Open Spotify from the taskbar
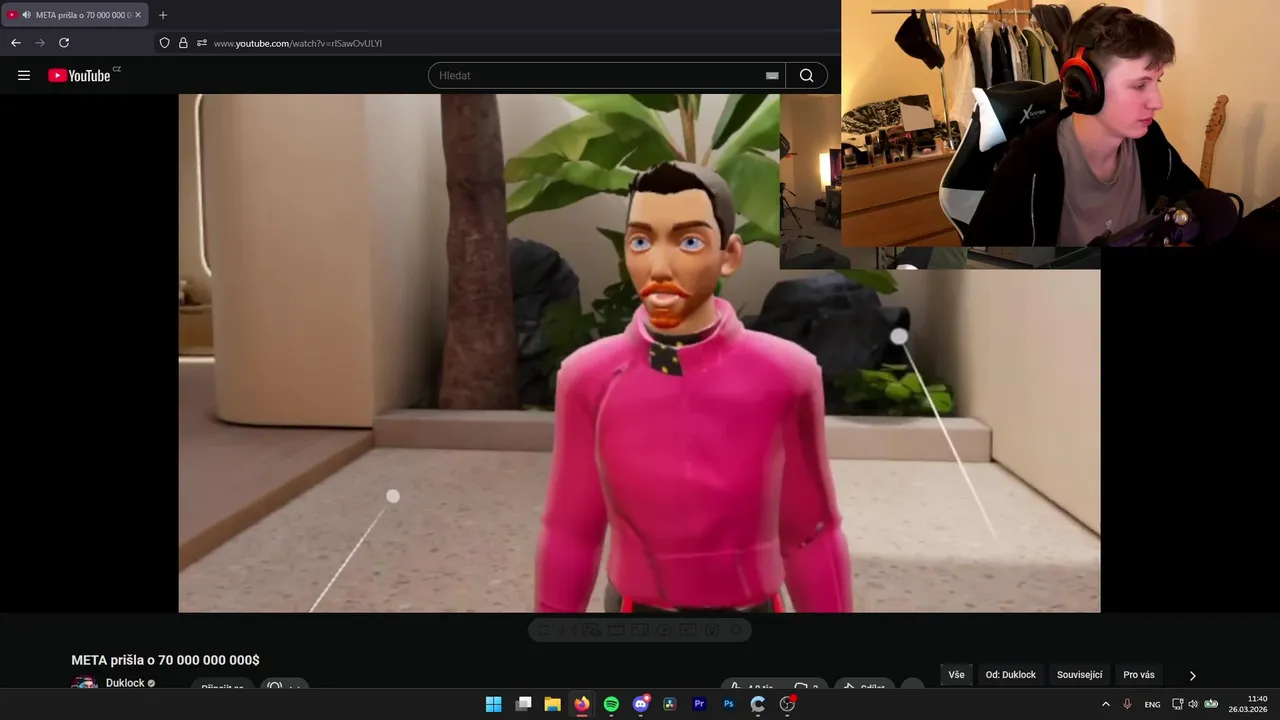Viewport: 1280px width, 720px height. (x=611, y=704)
